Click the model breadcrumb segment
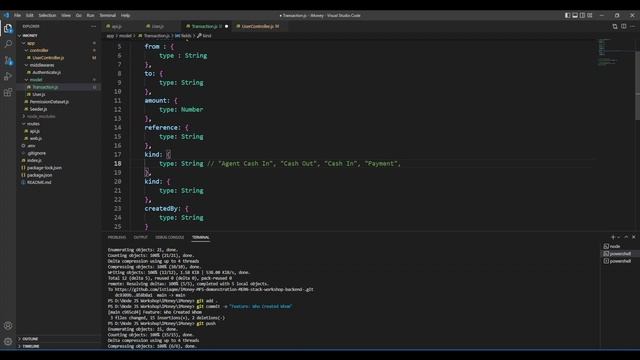The width and height of the screenshot is (640, 360). point(125,36)
